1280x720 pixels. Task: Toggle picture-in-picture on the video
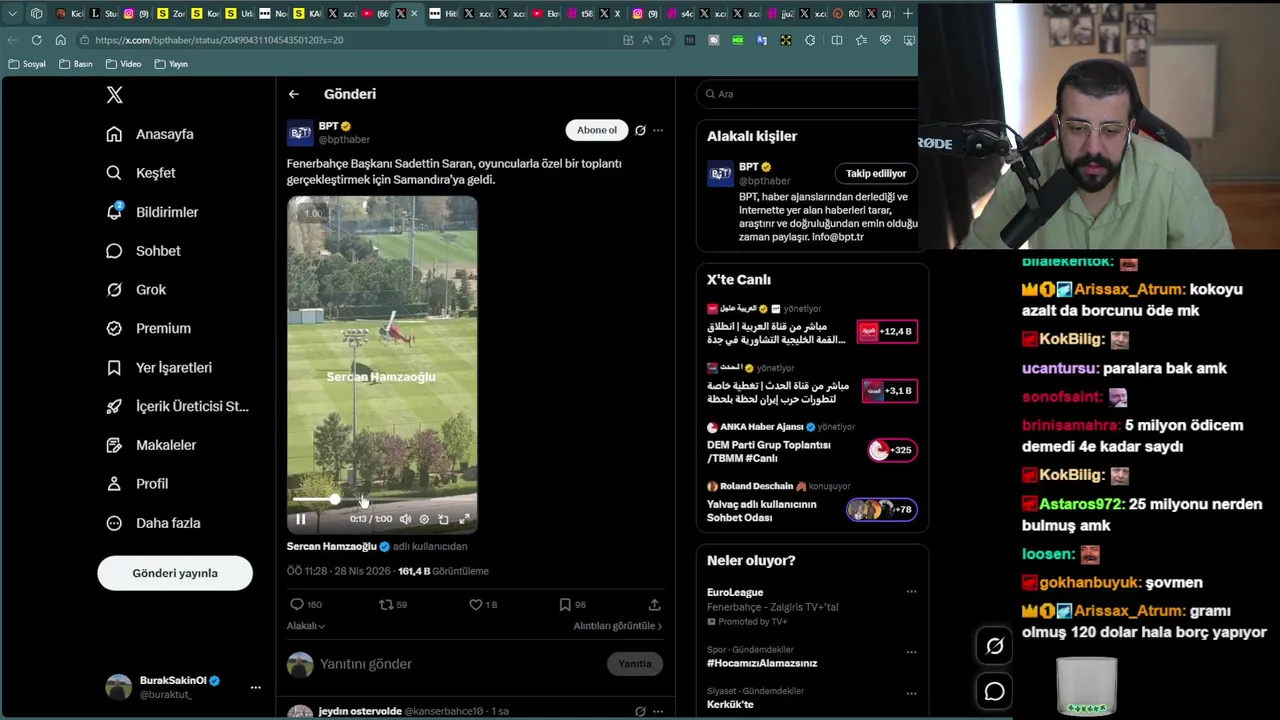coord(443,519)
